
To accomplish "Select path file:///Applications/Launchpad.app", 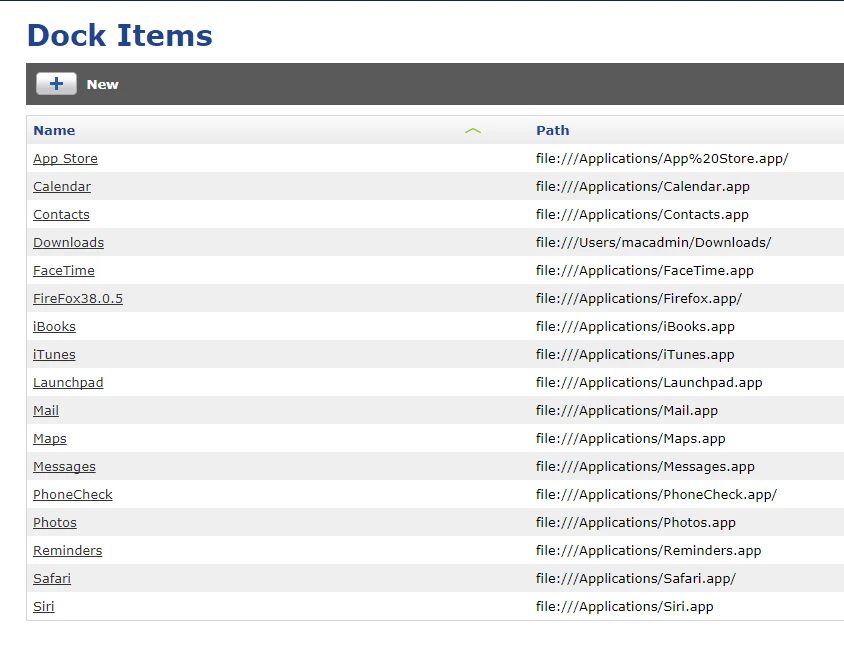I will tap(649, 383).
